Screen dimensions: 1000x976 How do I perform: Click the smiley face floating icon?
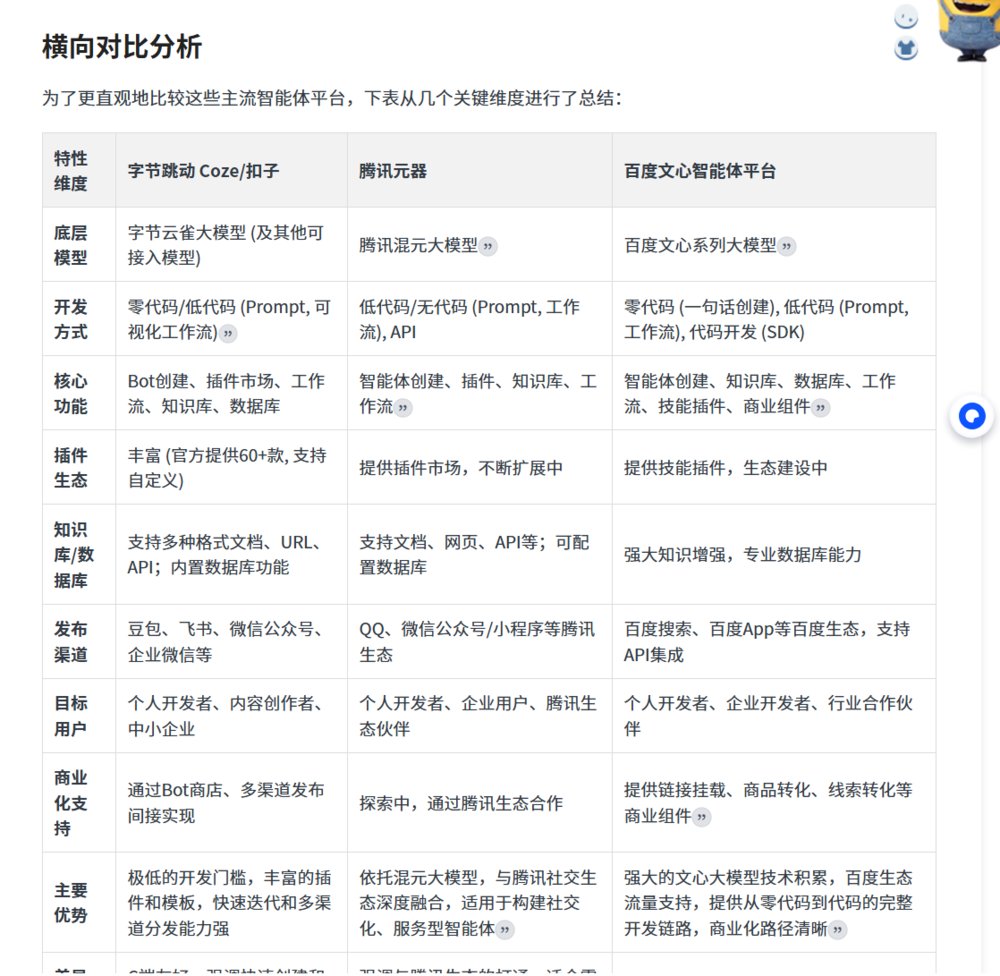tap(906, 18)
